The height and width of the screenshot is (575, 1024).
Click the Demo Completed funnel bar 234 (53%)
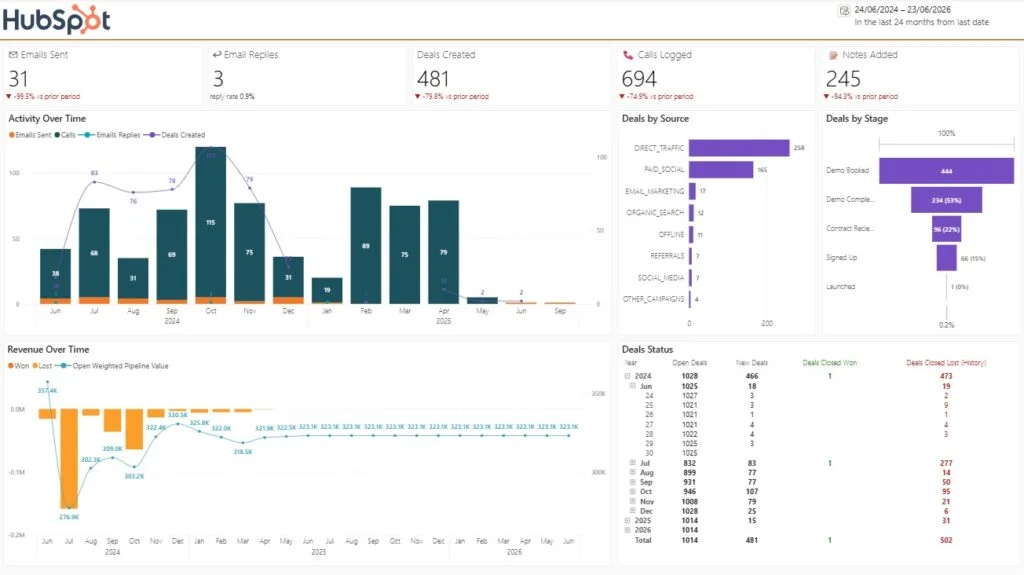[x=946, y=200]
